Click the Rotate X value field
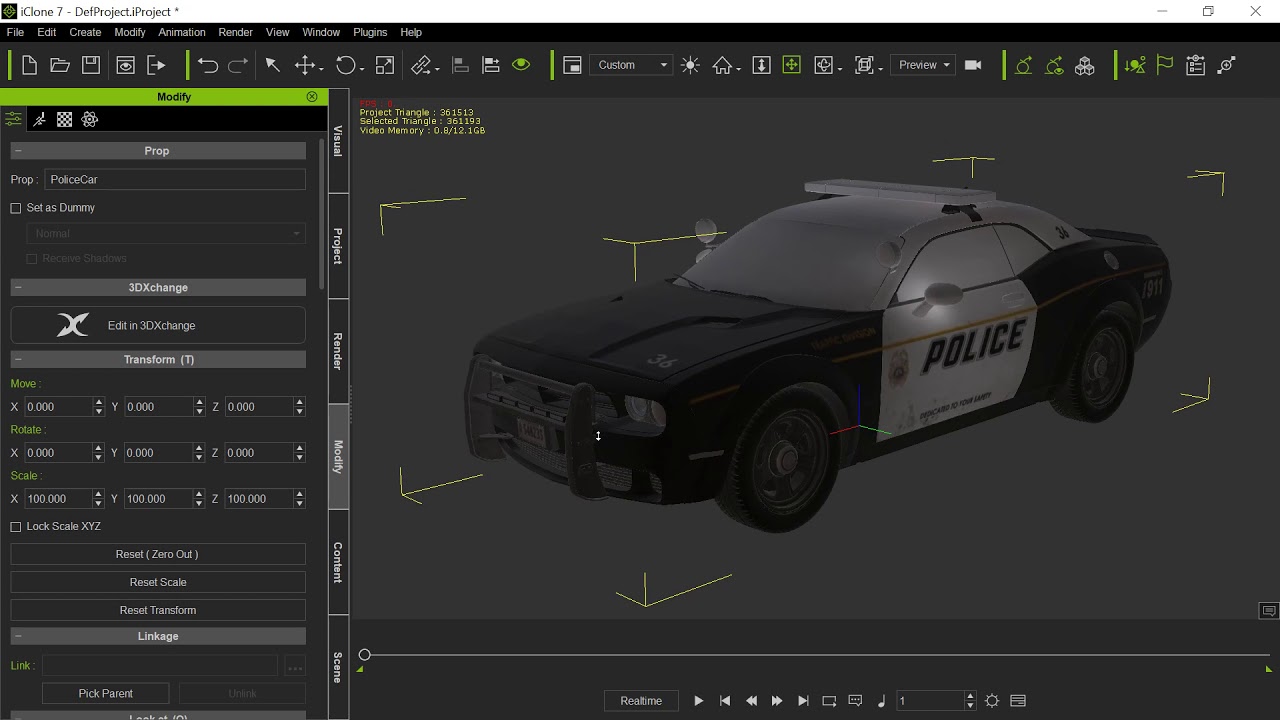1280x720 pixels. (x=58, y=454)
